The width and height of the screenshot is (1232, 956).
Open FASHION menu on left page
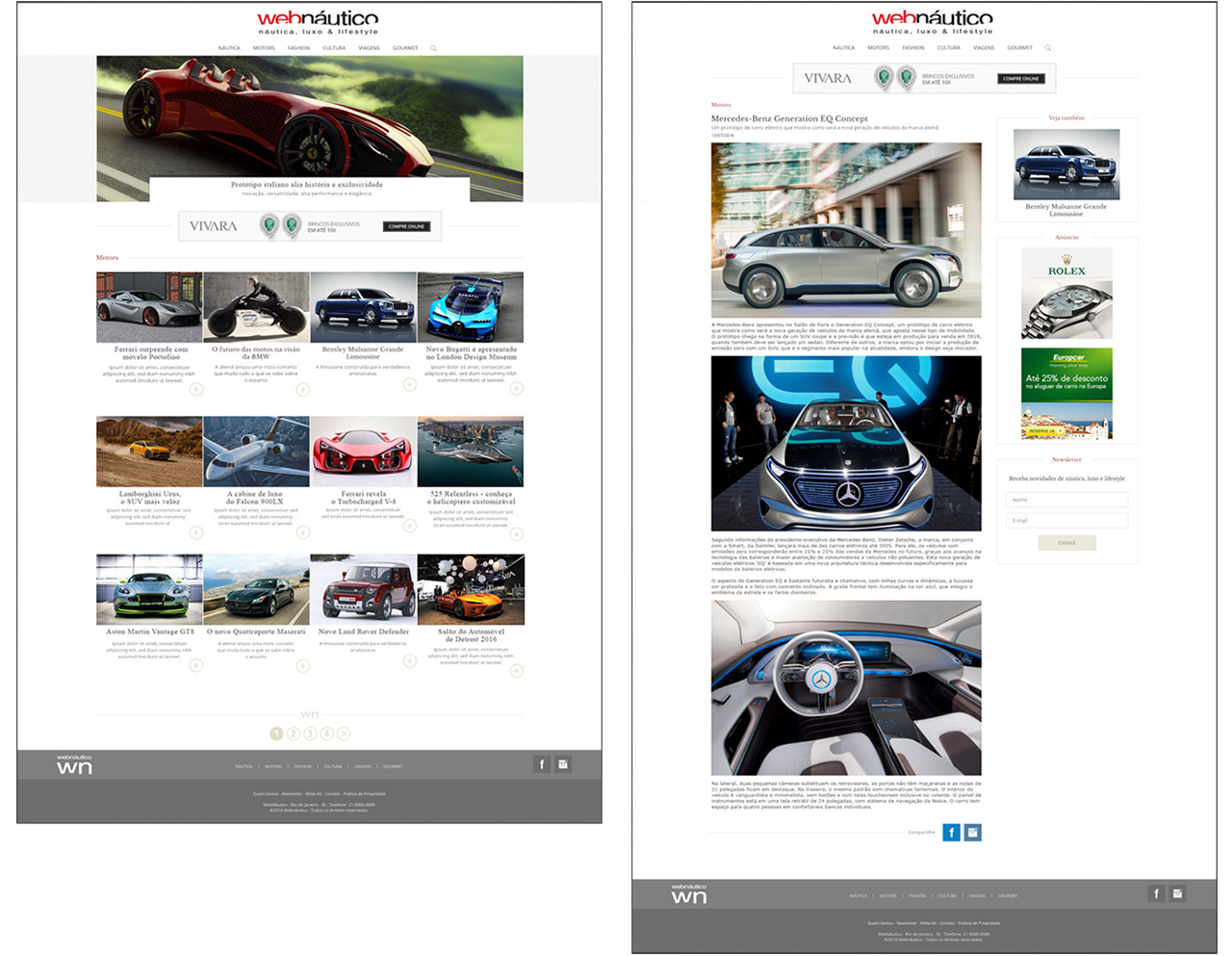tap(298, 48)
